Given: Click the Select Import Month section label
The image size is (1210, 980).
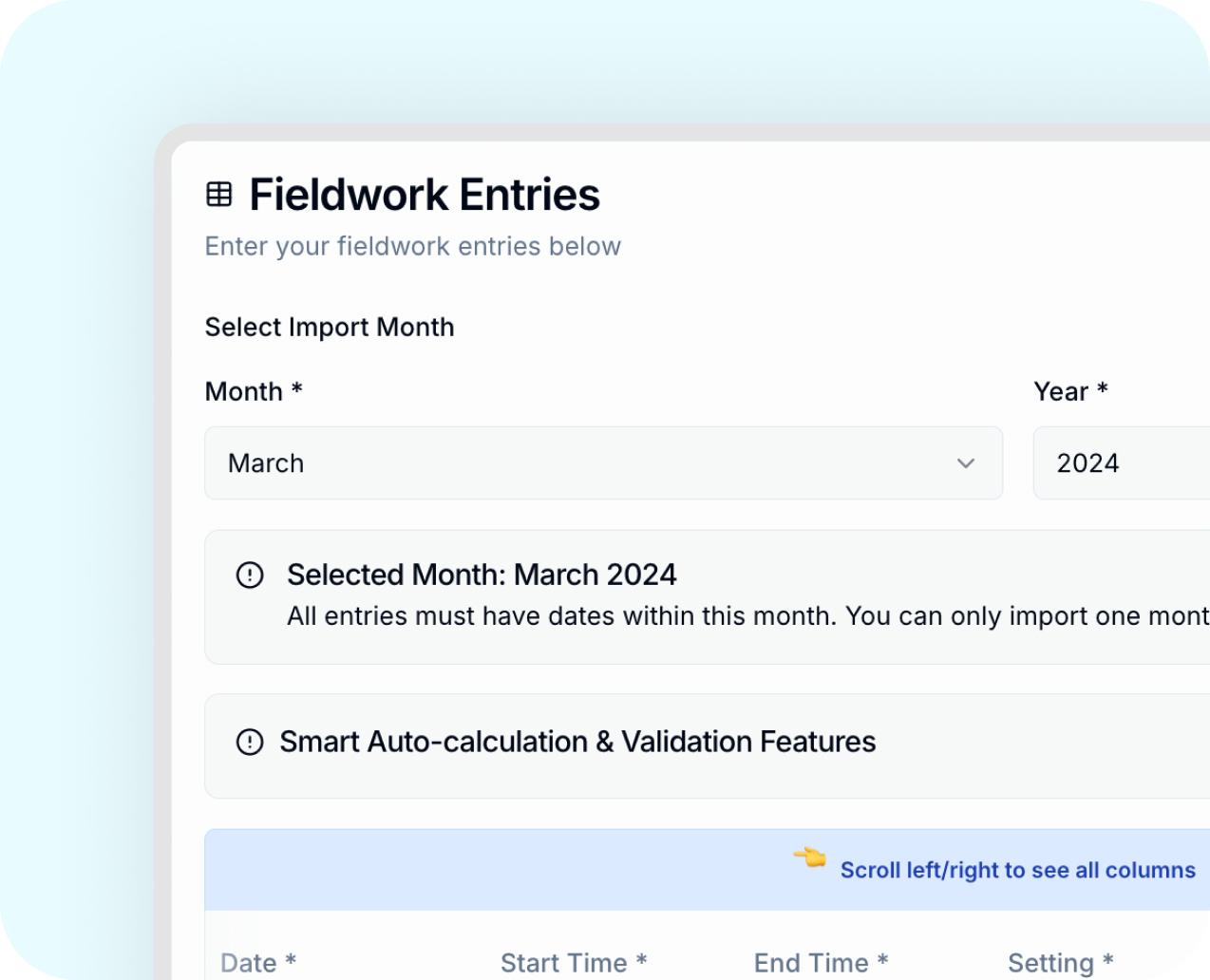Looking at the screenshot, I should [330, 327].
